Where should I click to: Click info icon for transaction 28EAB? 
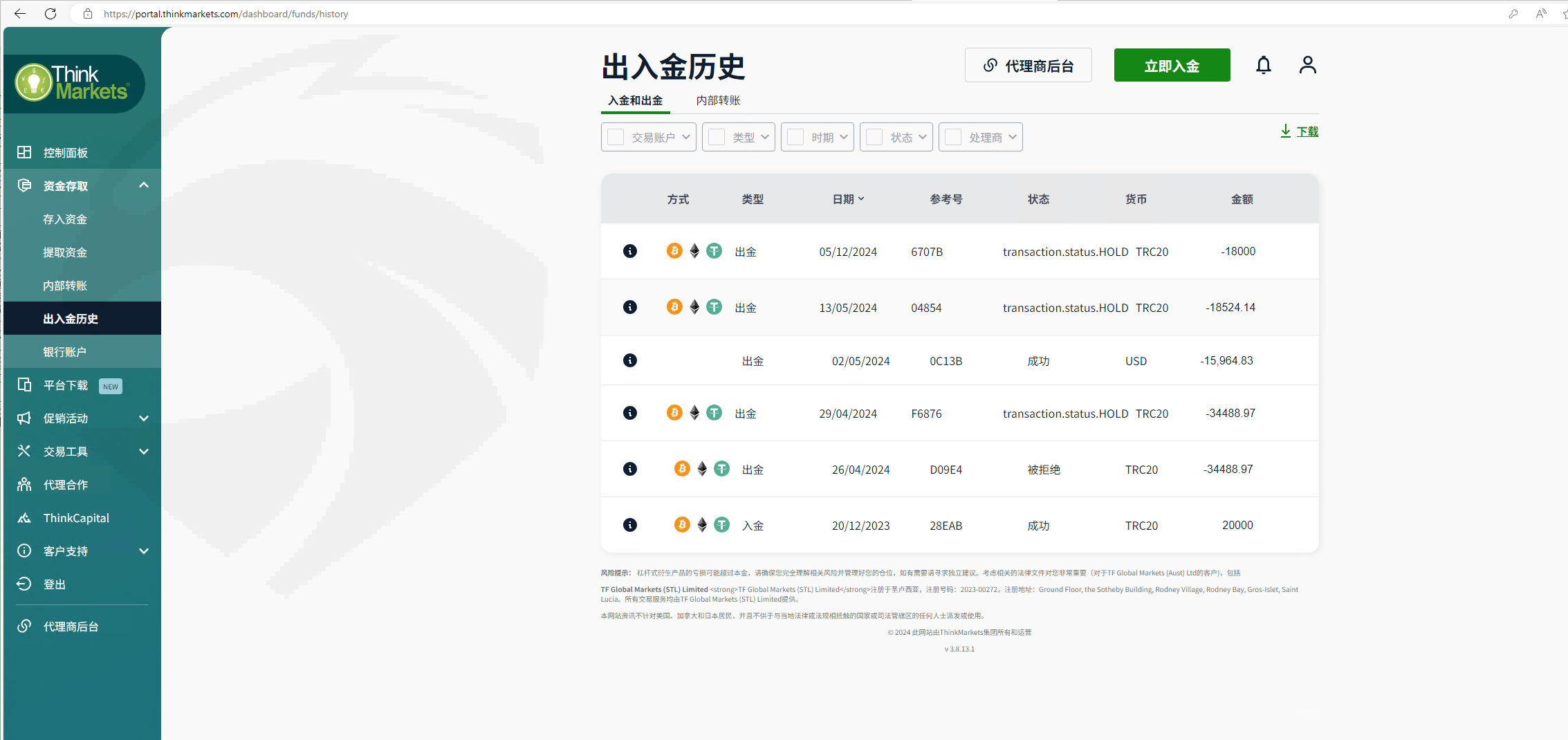click(x=629, y=525)
